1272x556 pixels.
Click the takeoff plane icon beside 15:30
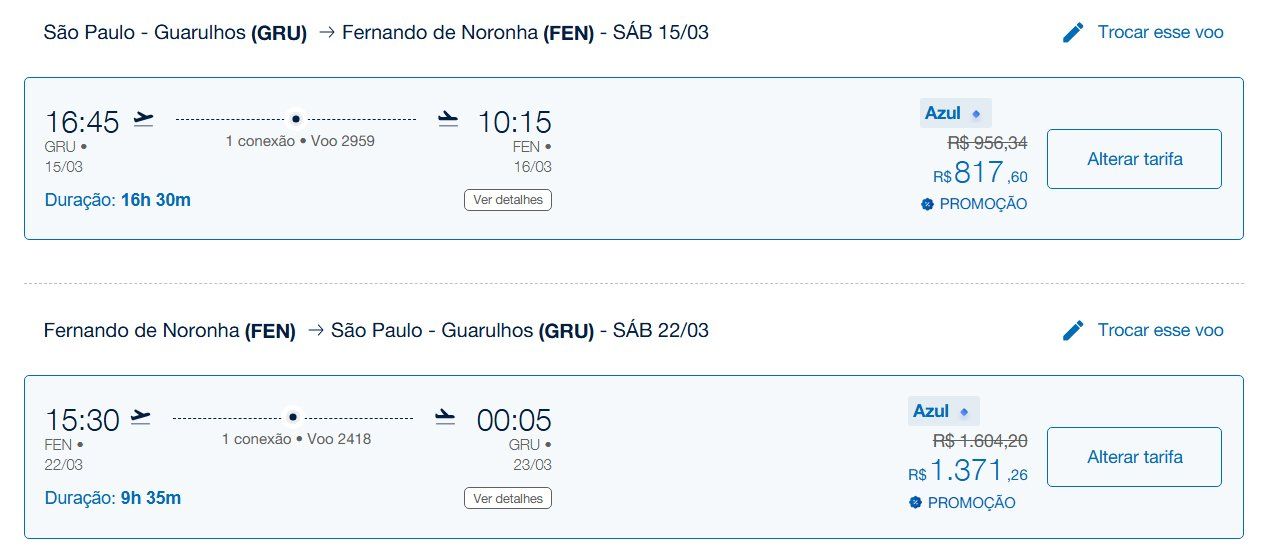(x=141, y=417)
